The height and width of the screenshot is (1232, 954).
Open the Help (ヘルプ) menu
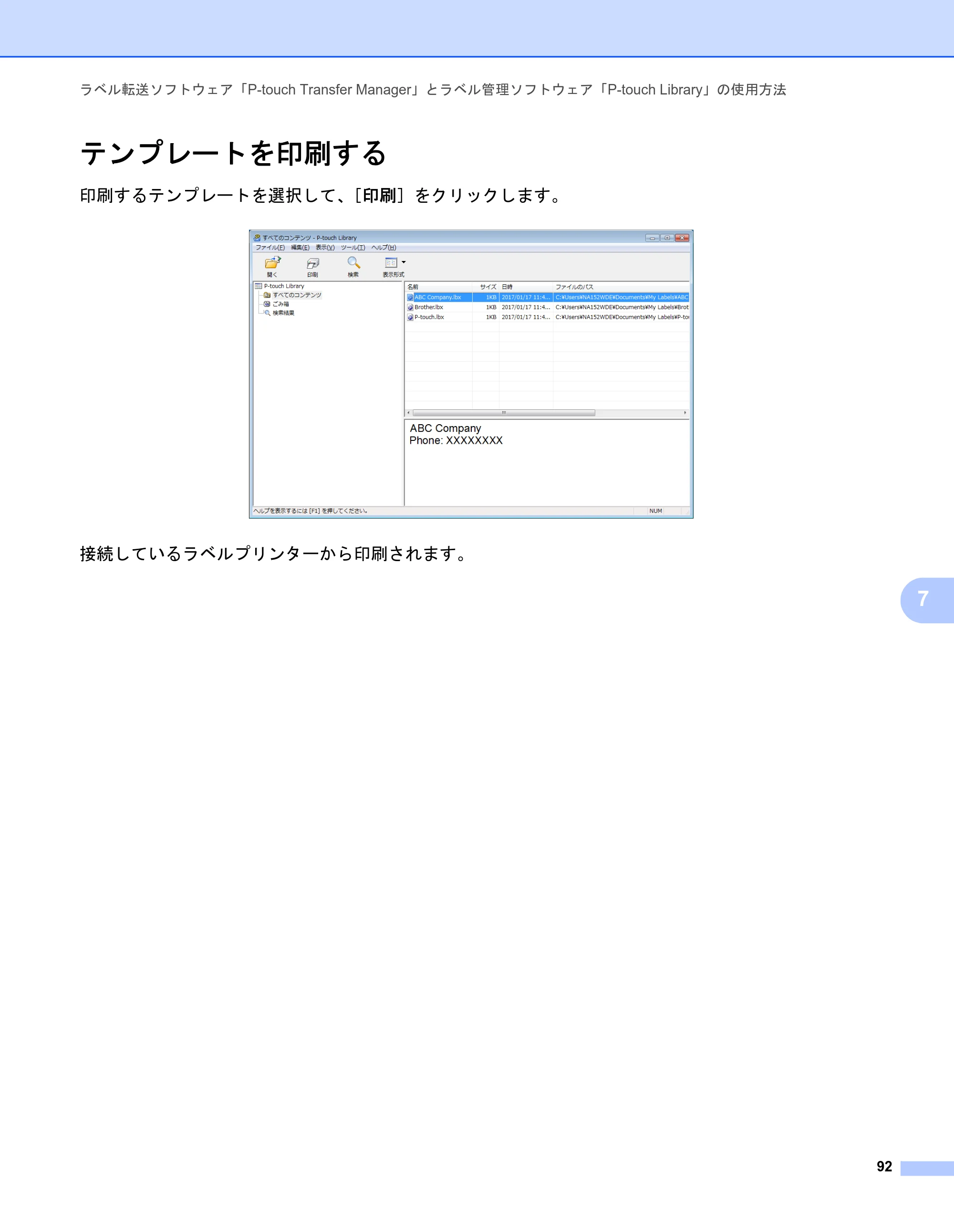point(384,248)
